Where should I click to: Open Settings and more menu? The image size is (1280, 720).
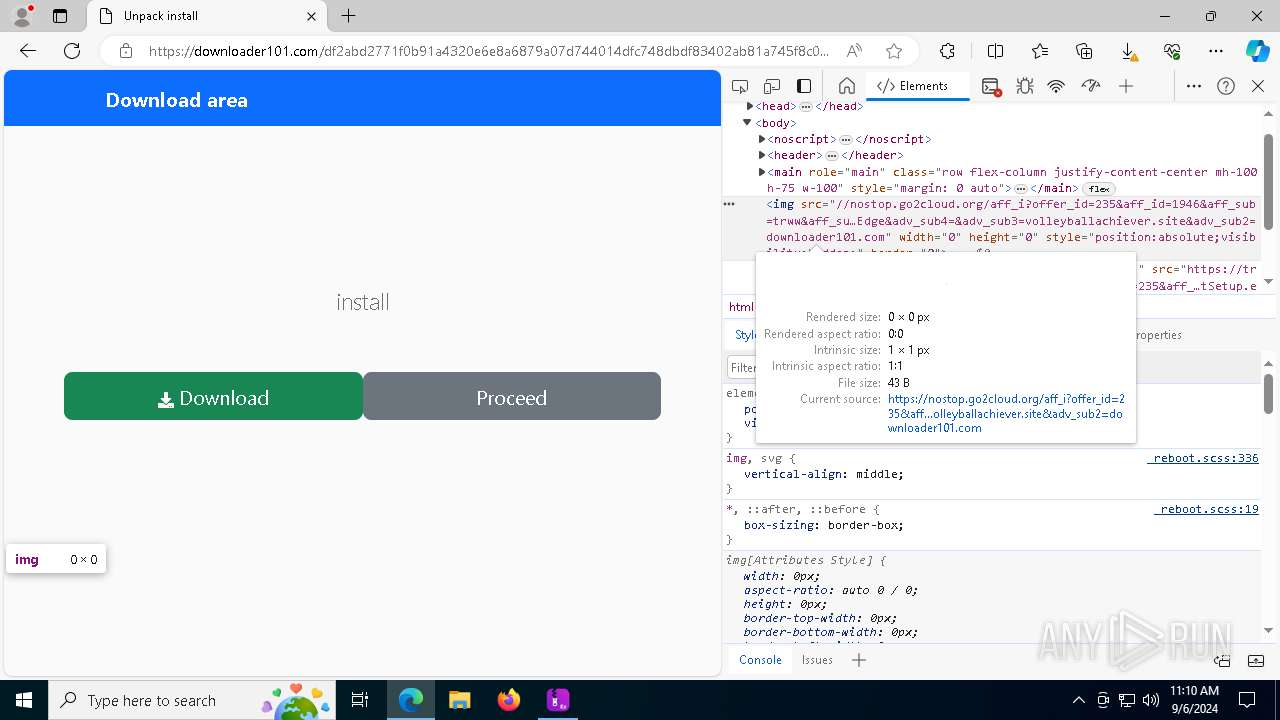tap(1216, 51)
